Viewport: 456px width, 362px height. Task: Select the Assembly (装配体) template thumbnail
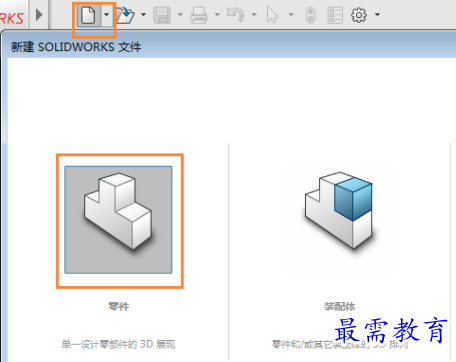(x=339, y=211)
